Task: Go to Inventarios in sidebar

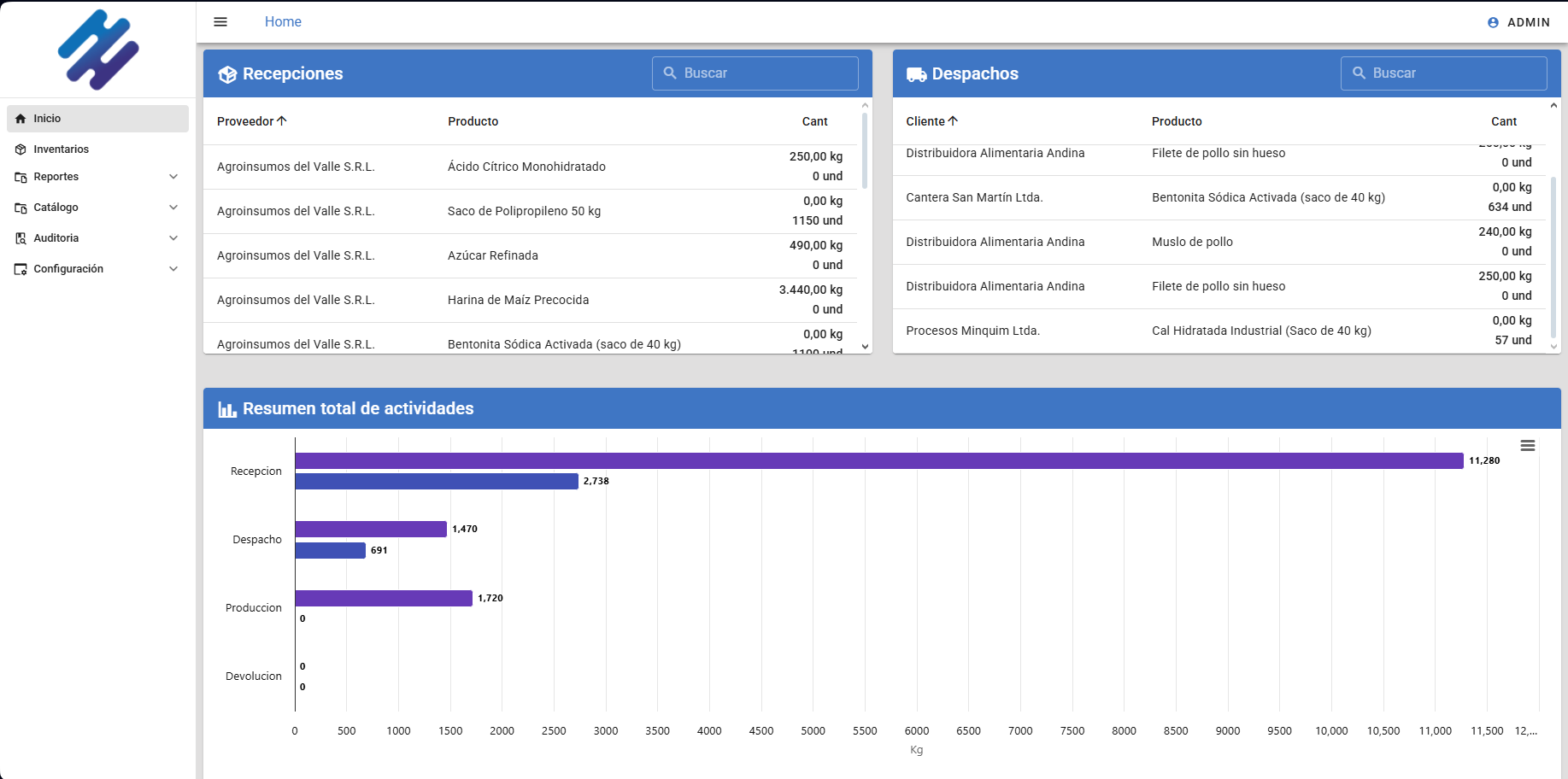Action: pyautogui.click(x=62, y=149)
